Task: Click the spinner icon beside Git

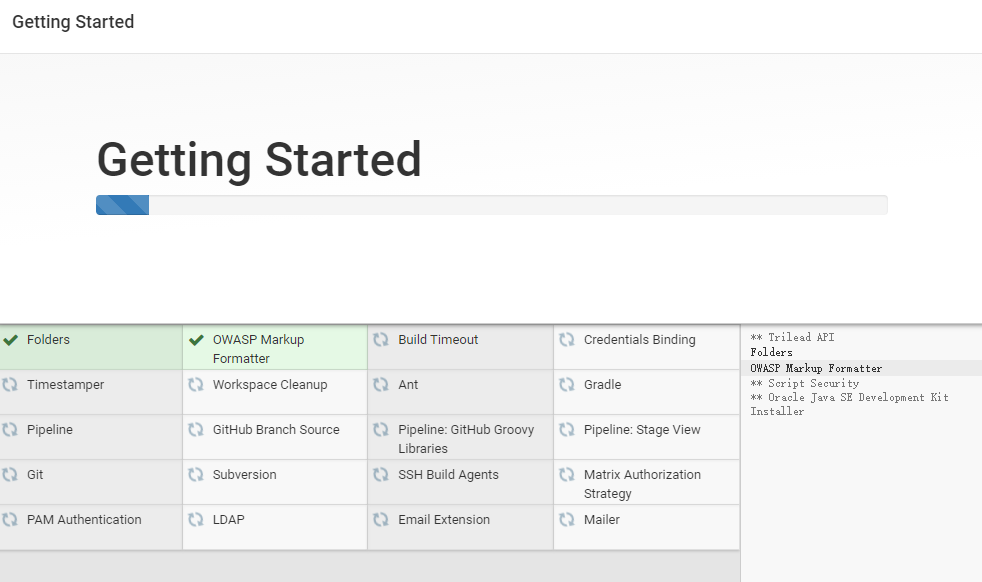Action: pos(11,475)
